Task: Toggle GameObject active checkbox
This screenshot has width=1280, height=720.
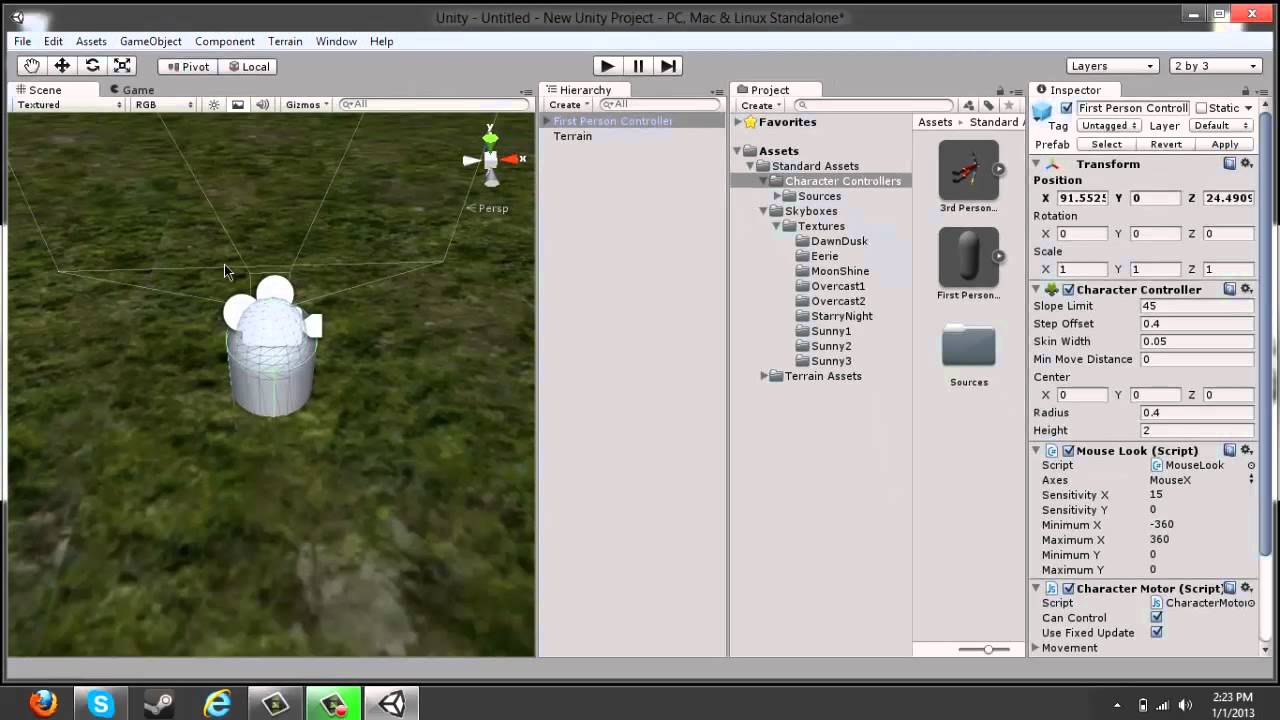Action: pos(1066,108)
